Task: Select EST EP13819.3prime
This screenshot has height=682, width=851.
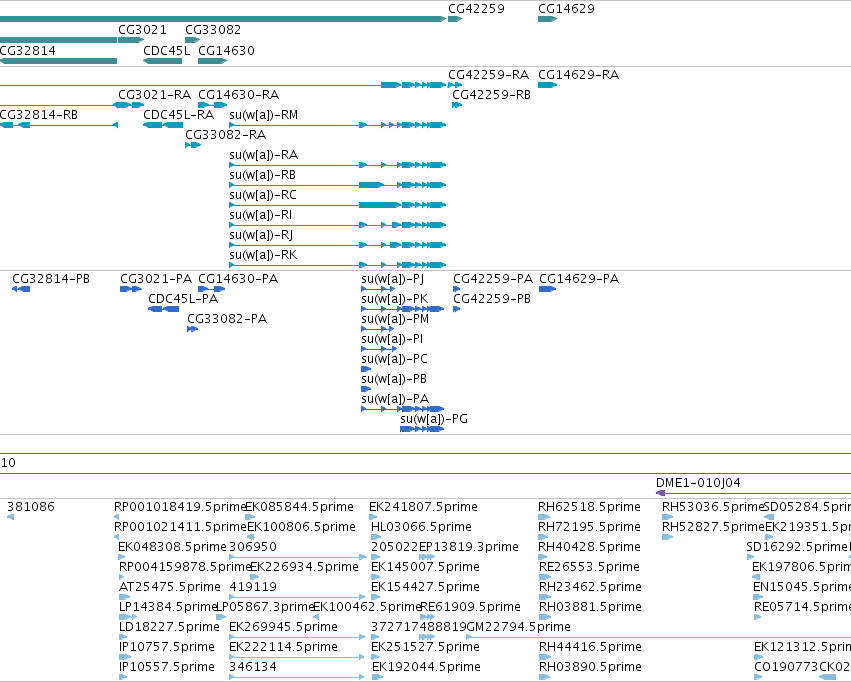Action: (469, 547)
